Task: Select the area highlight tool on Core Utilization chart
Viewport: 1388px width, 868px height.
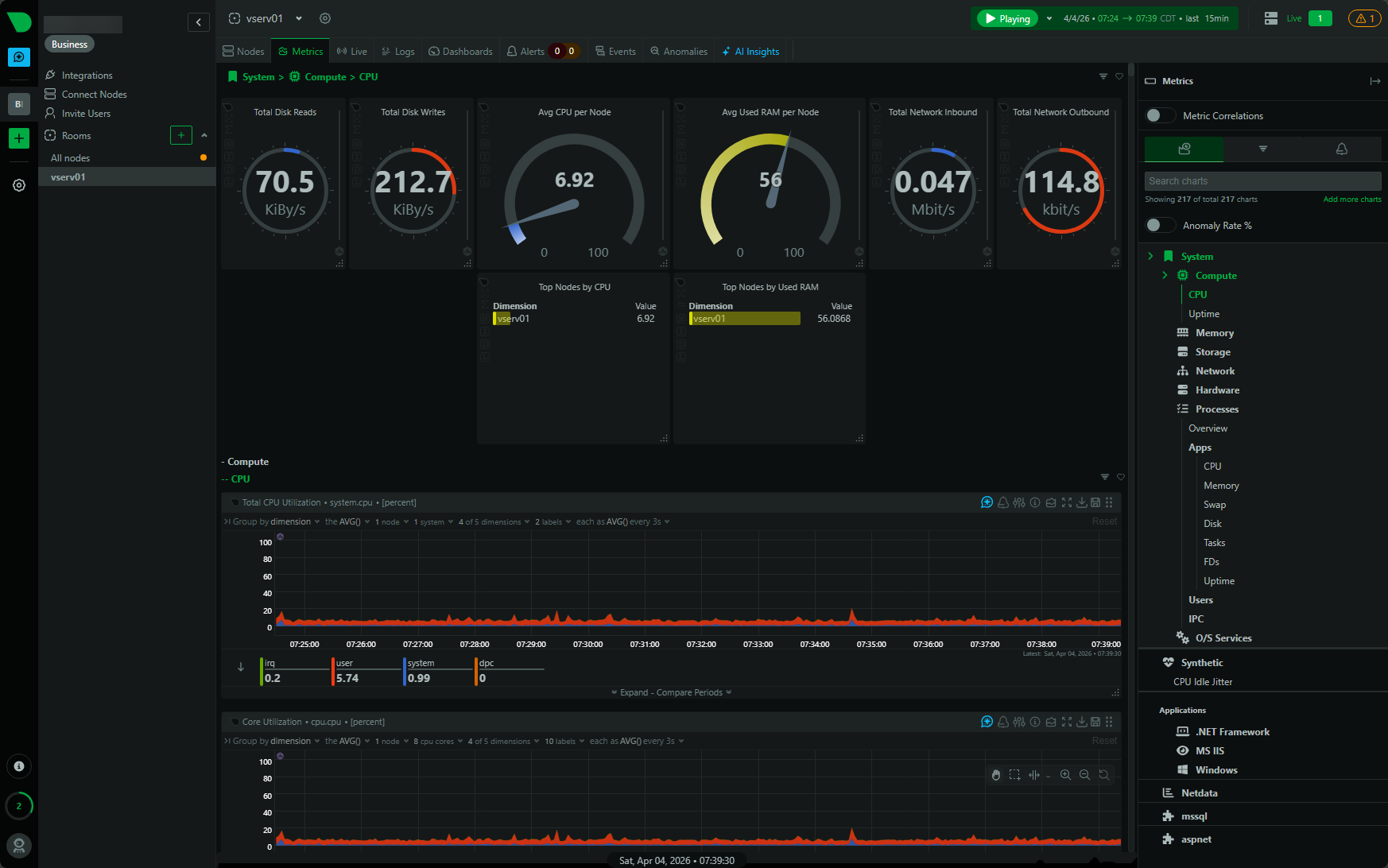Action: pos(1014,775)
